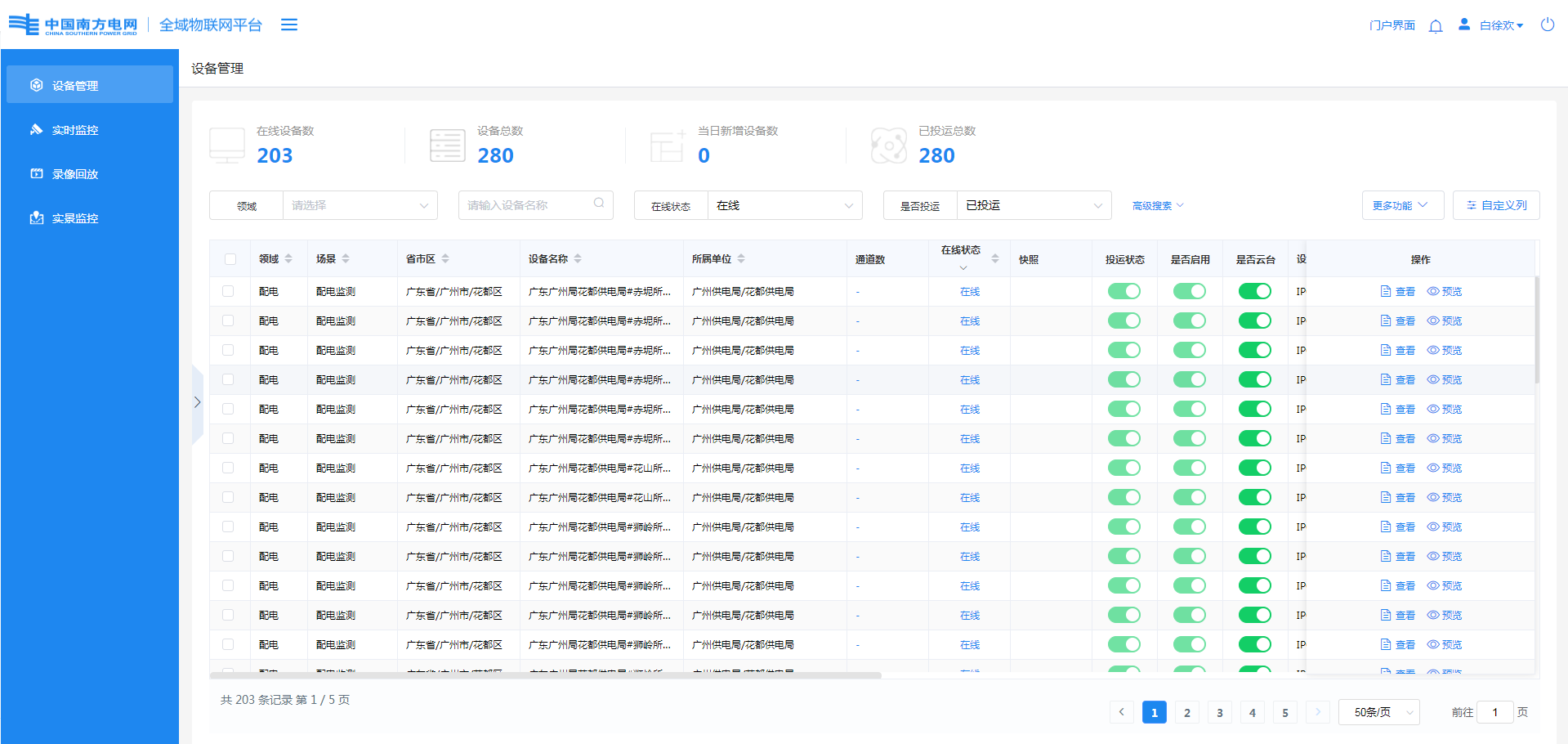This screenshot has height=744, width=1568.
Task: Open 实景监控 in the sidebar
Action: pos(90,217)
